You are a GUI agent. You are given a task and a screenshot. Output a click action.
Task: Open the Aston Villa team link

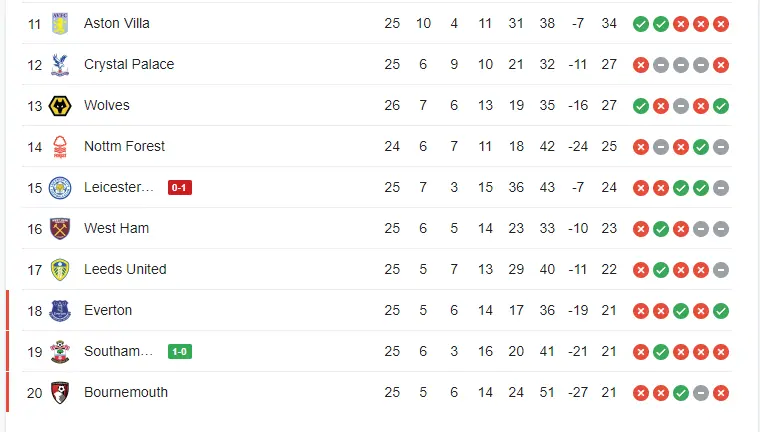117,23
